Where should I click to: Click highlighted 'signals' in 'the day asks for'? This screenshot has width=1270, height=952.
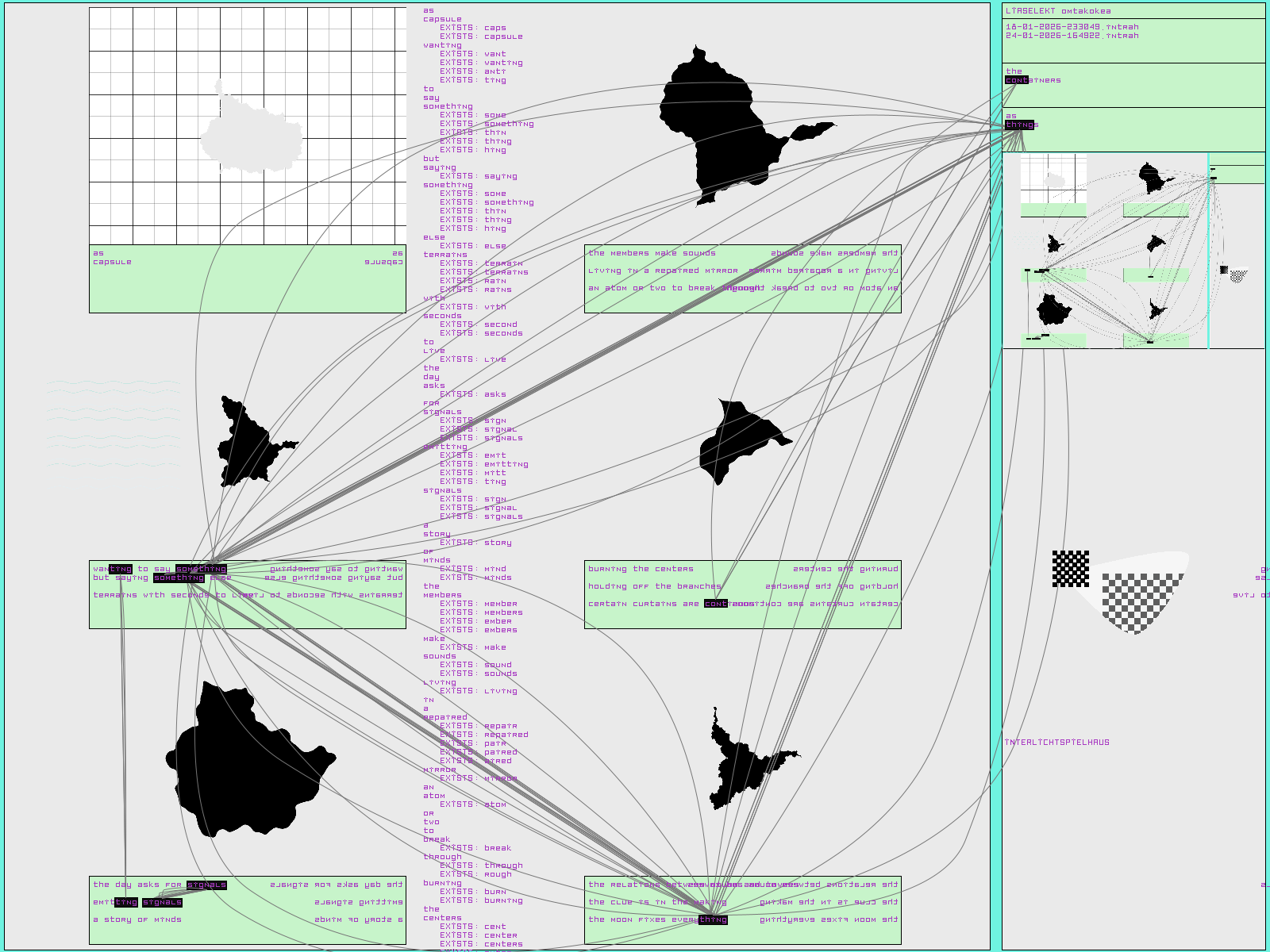206,885
